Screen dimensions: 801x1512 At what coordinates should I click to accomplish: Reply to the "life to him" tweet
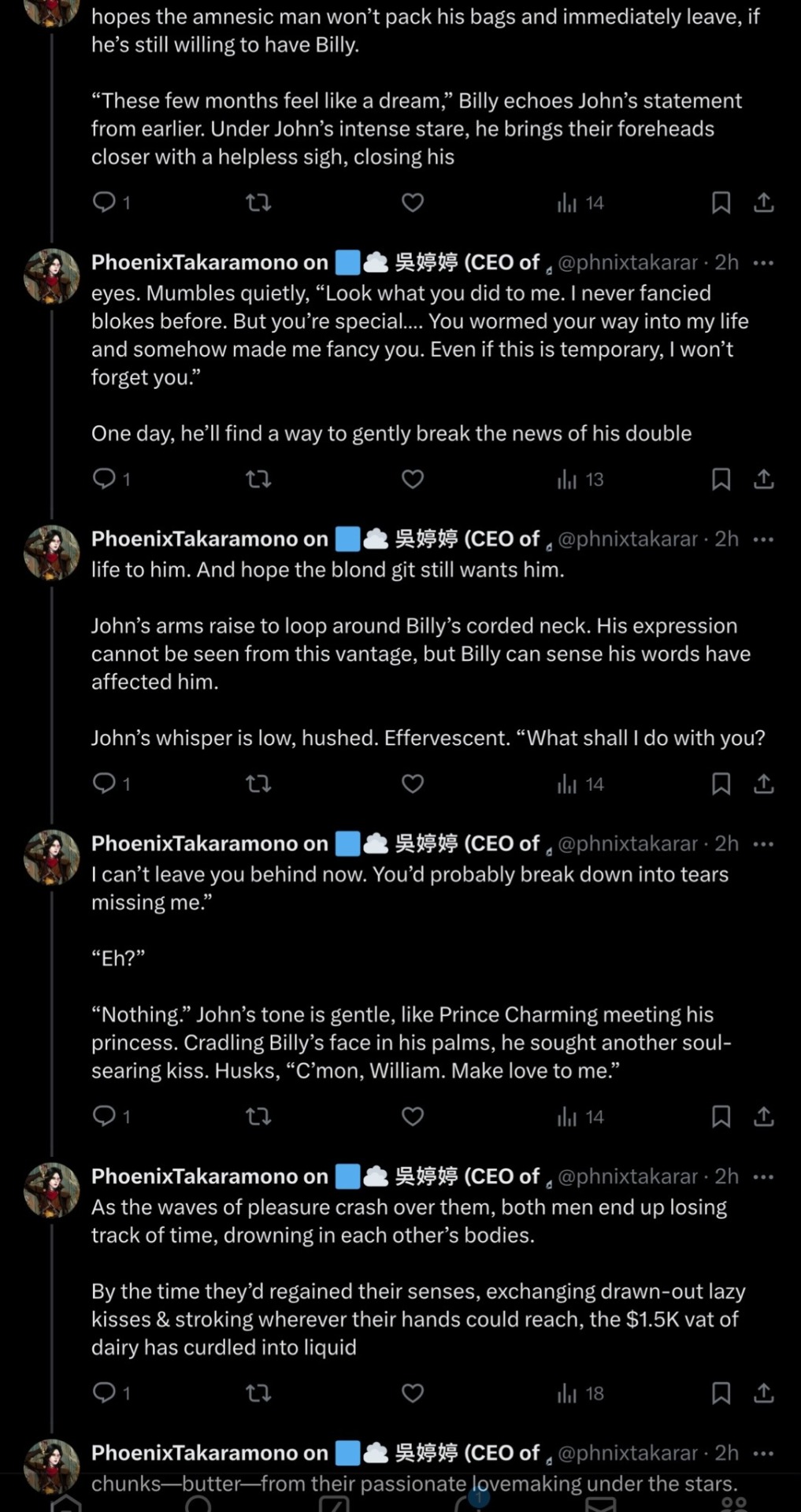(104, 783)
